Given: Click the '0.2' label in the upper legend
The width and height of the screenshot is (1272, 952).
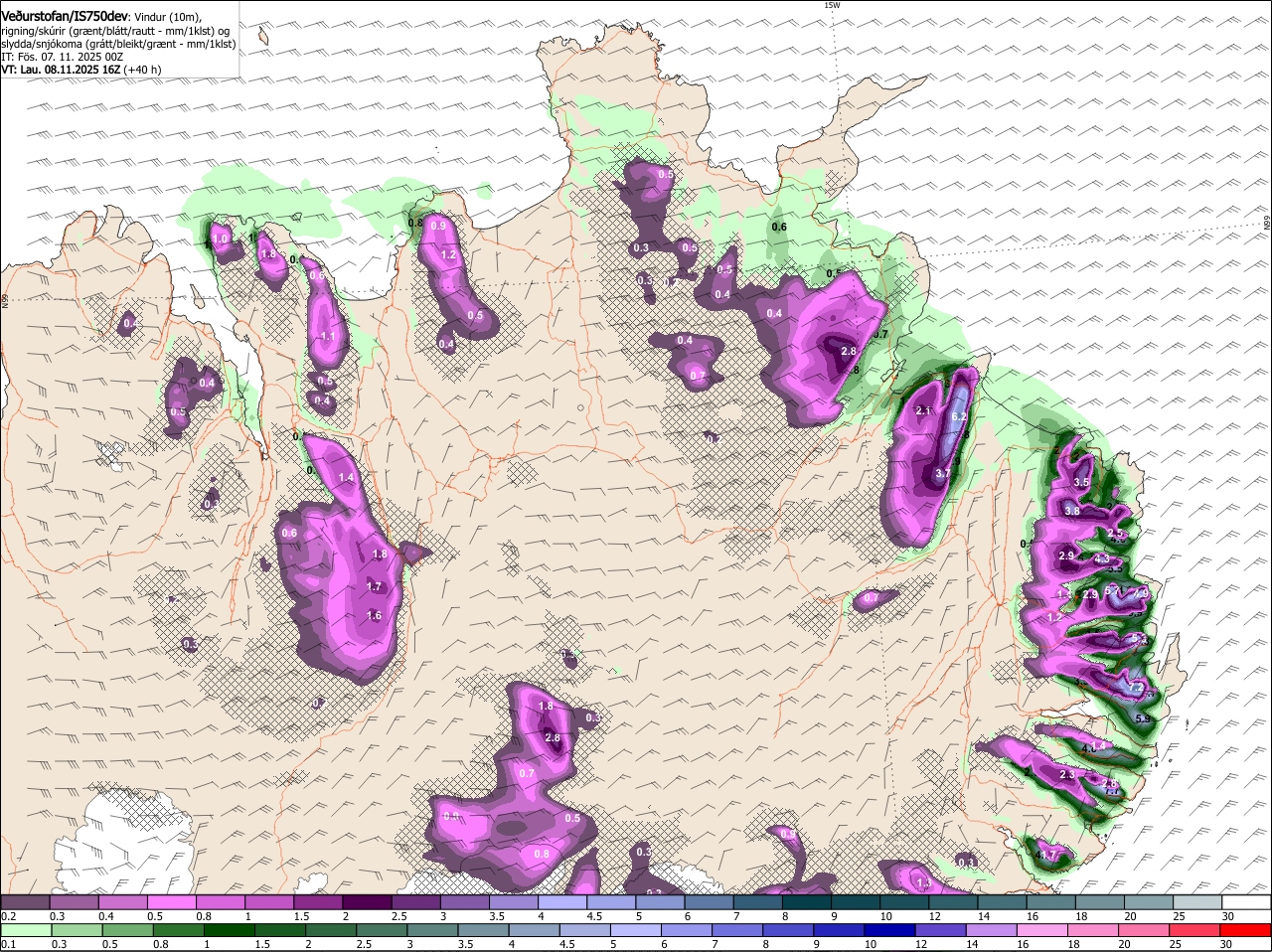Looking at the screenshot, I should point(8,916).
